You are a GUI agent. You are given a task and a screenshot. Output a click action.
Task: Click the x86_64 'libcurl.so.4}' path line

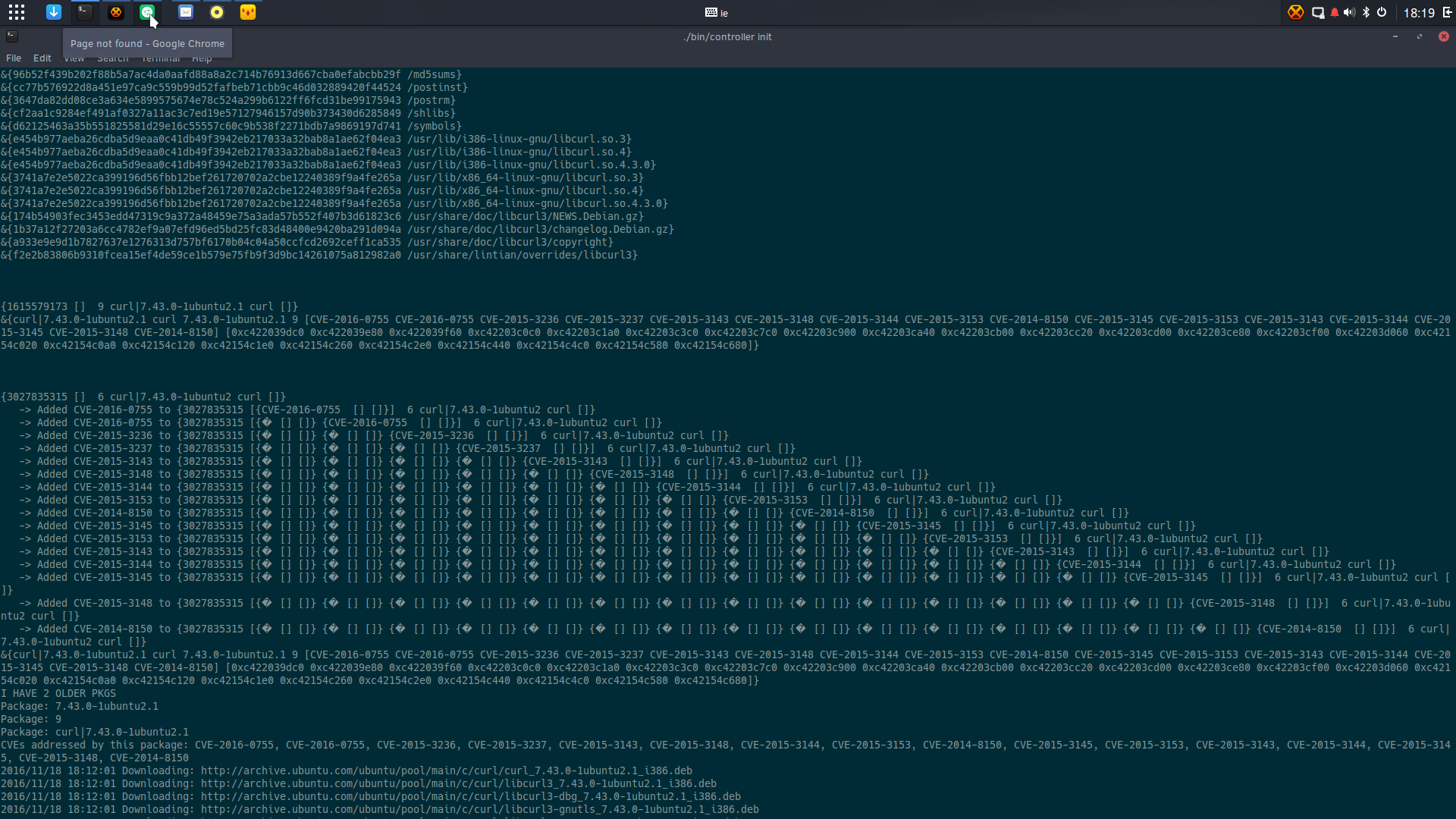[322, 190]
